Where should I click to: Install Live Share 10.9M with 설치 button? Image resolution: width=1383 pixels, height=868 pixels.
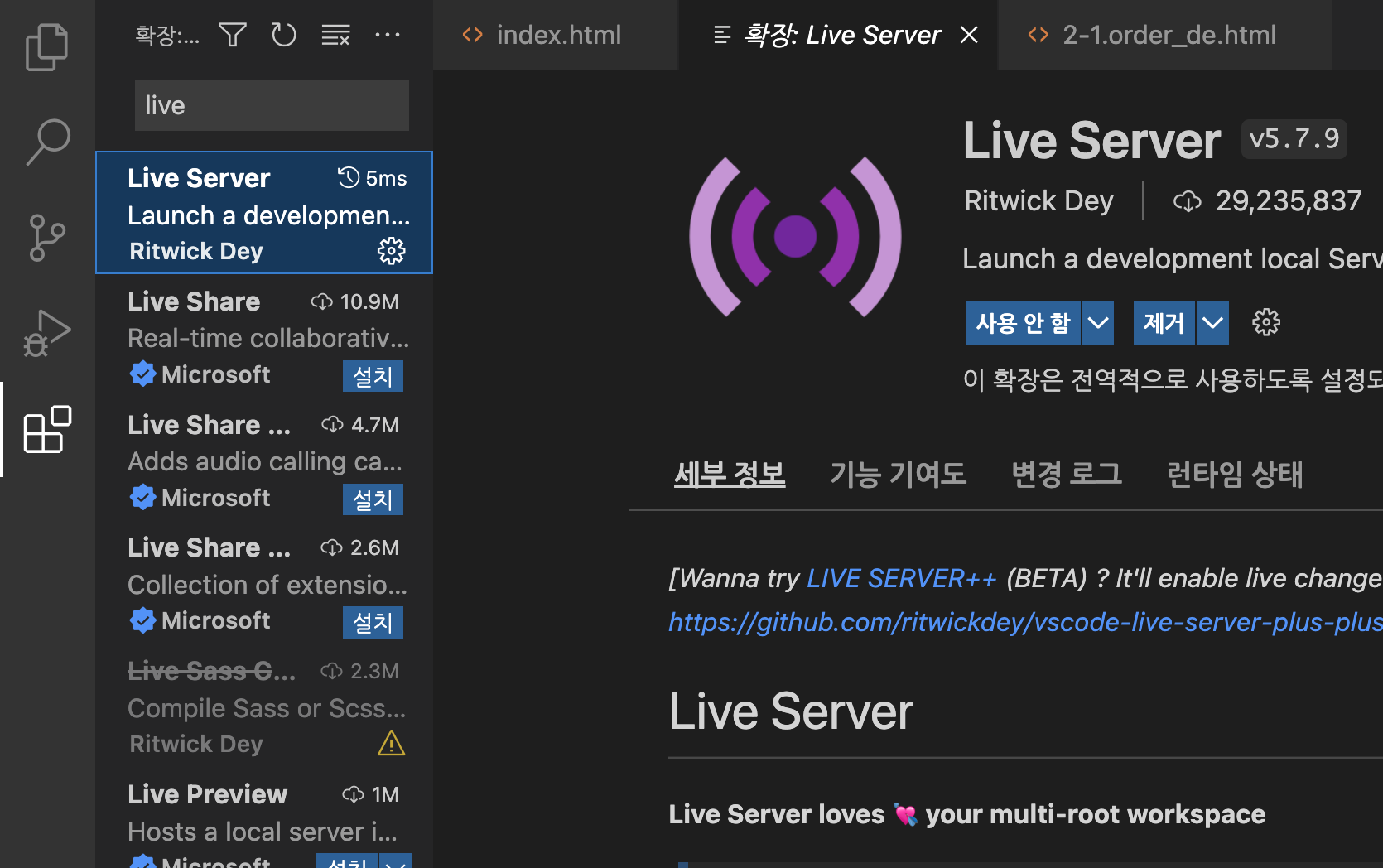[x=373, y=376]
